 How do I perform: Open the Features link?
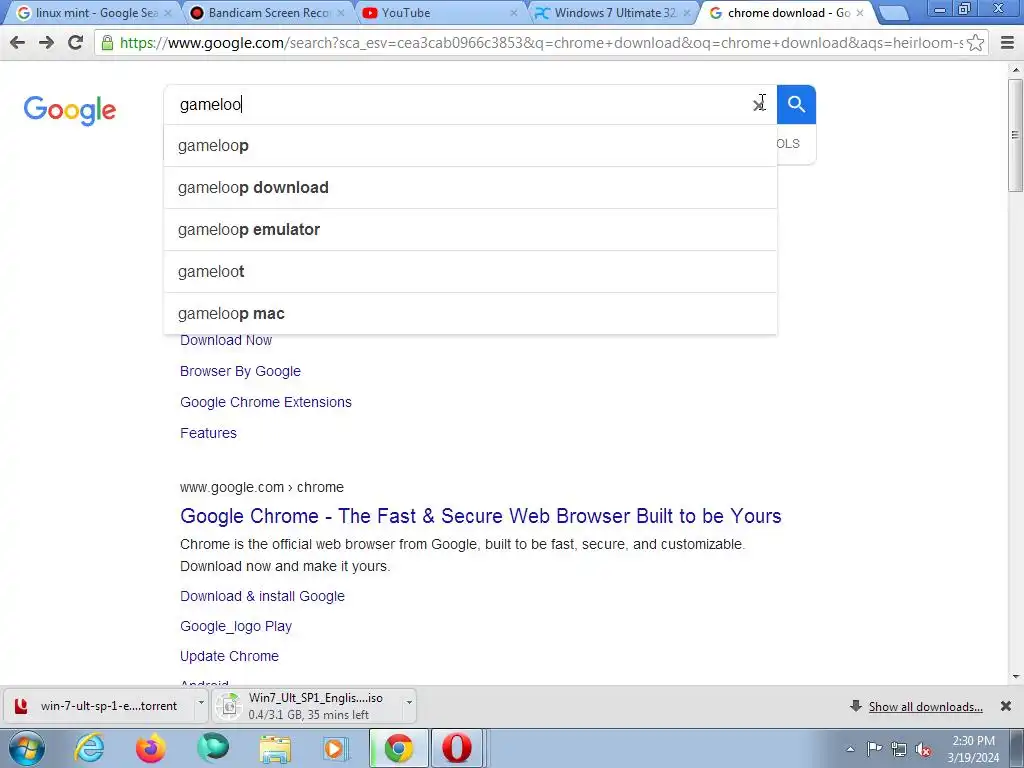coord(208,433)
